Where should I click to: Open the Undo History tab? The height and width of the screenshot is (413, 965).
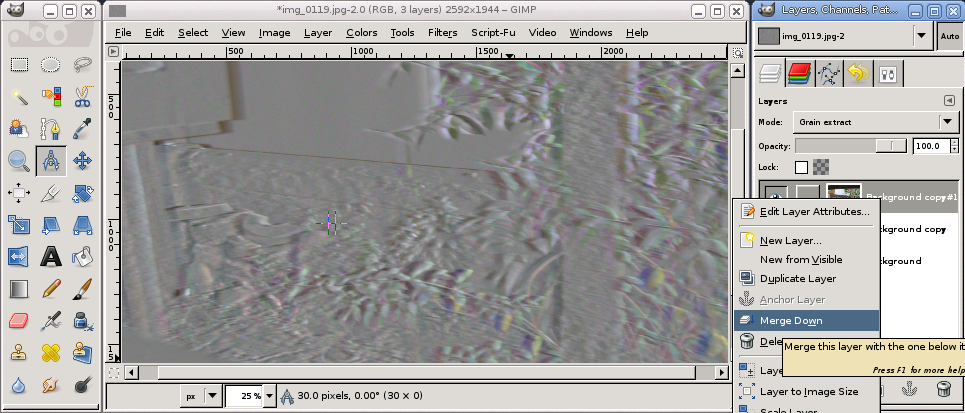click(x=857, y=73)
